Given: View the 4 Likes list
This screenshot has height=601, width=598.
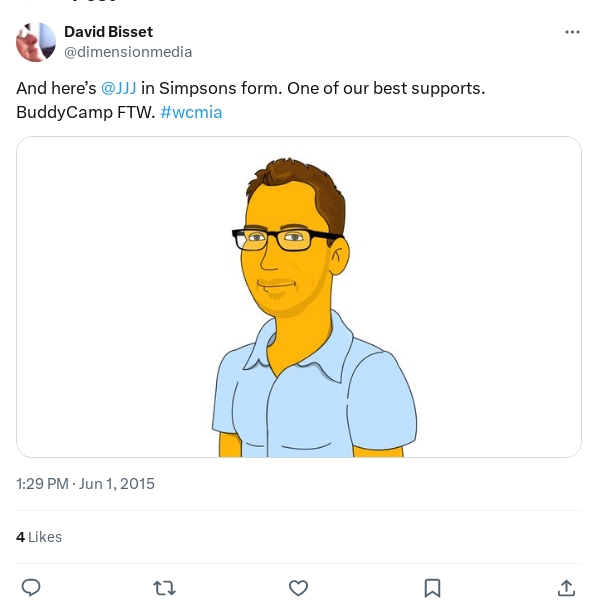Looking at the screenshot, I should click(39, 537).
